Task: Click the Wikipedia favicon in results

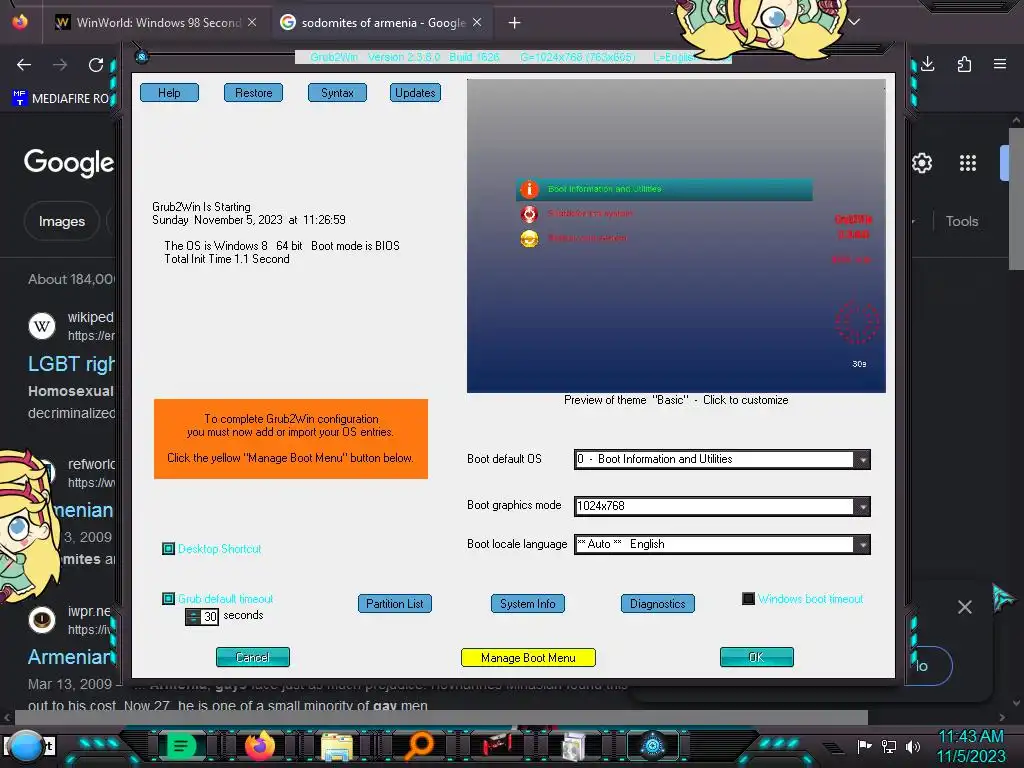Action: pyautogui.click(x=42, y=325)
